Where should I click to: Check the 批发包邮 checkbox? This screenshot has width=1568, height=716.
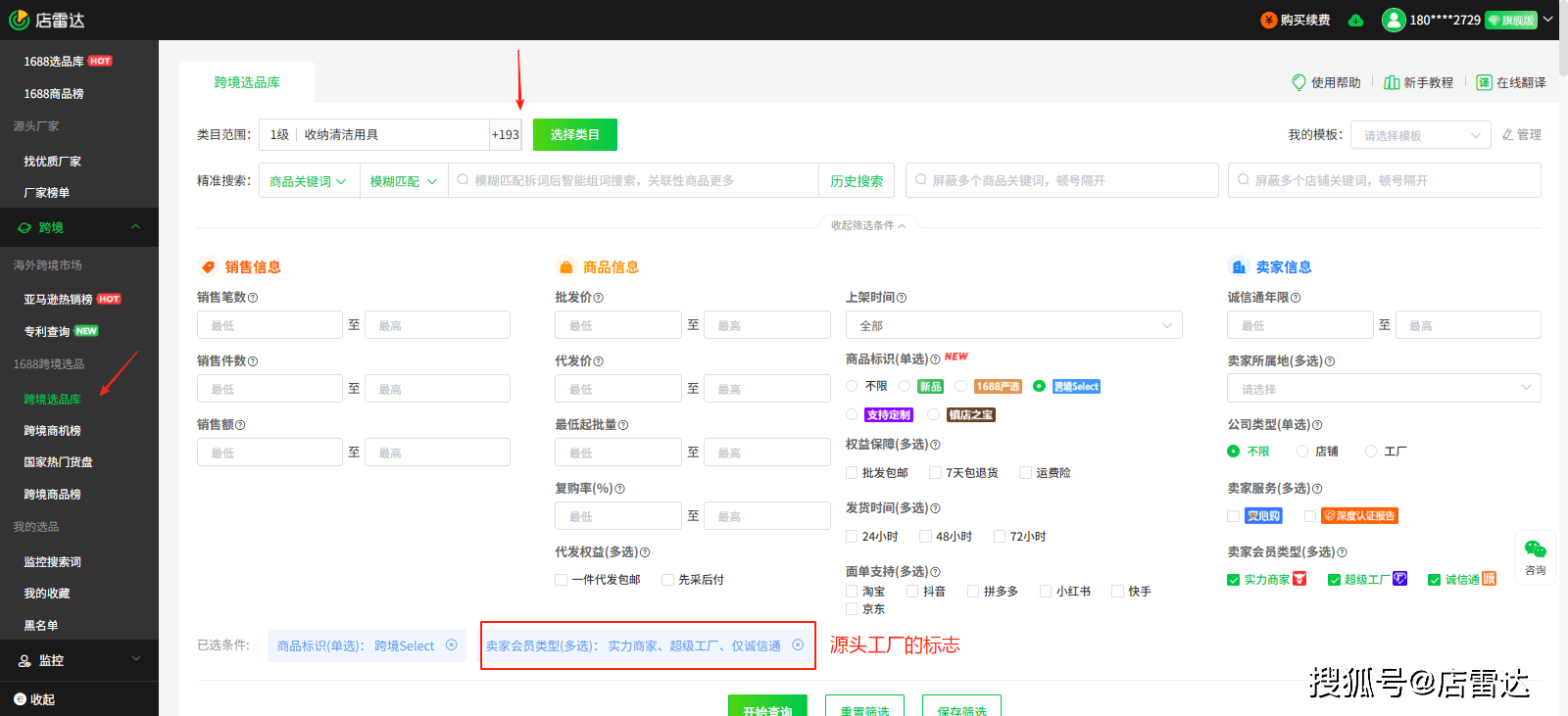tap(852, 473)
